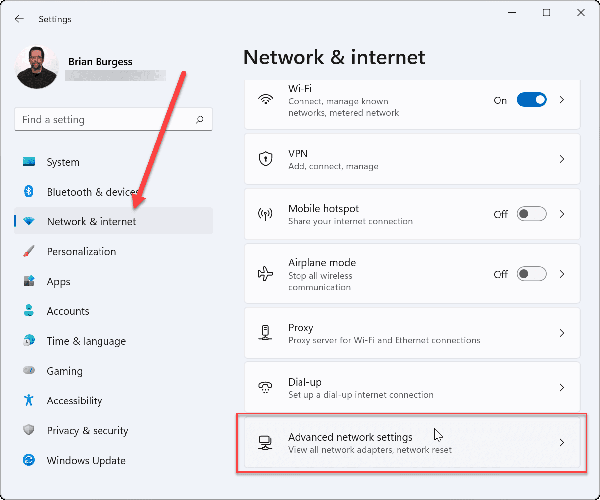Click the Wi-Fi signal icon
The image size is (600, 500).
[265, 99]
